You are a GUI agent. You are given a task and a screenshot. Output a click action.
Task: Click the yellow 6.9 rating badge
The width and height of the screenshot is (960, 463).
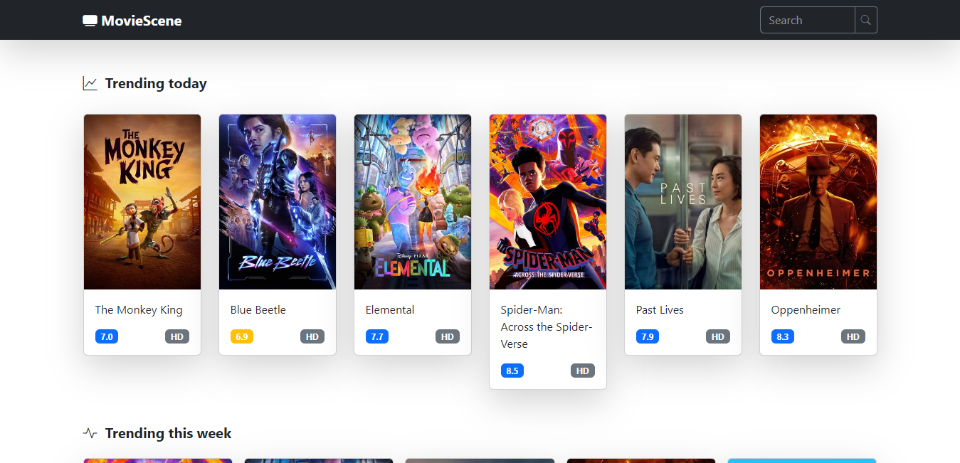click(242, 337)
